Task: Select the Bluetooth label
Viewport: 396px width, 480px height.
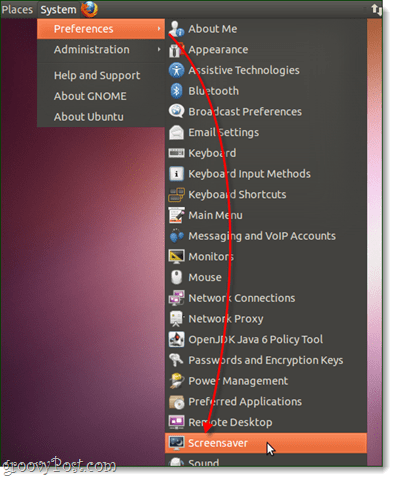Action: pos(213,91)
